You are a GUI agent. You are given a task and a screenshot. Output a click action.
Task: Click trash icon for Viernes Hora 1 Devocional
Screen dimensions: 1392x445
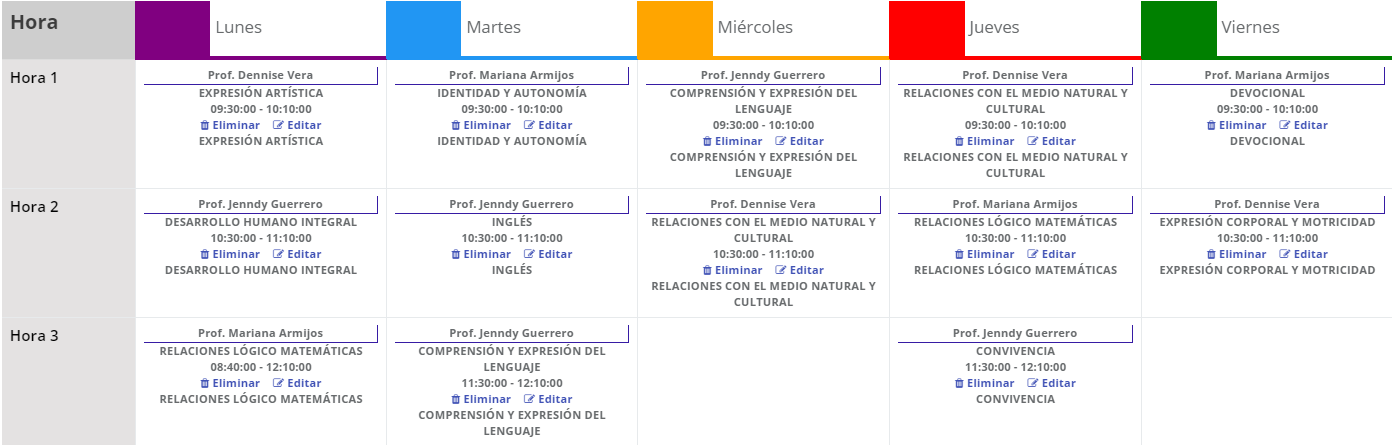click(x=1211, y=125)
